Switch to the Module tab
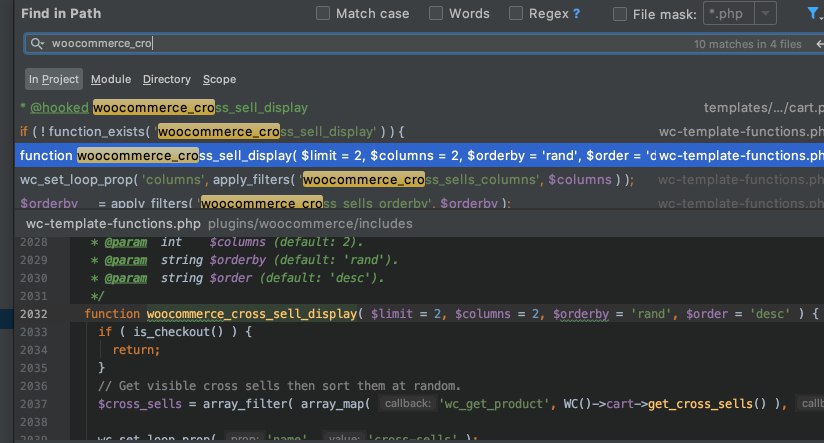The height and width of the screenshot is (443, 824). point(111,79)
